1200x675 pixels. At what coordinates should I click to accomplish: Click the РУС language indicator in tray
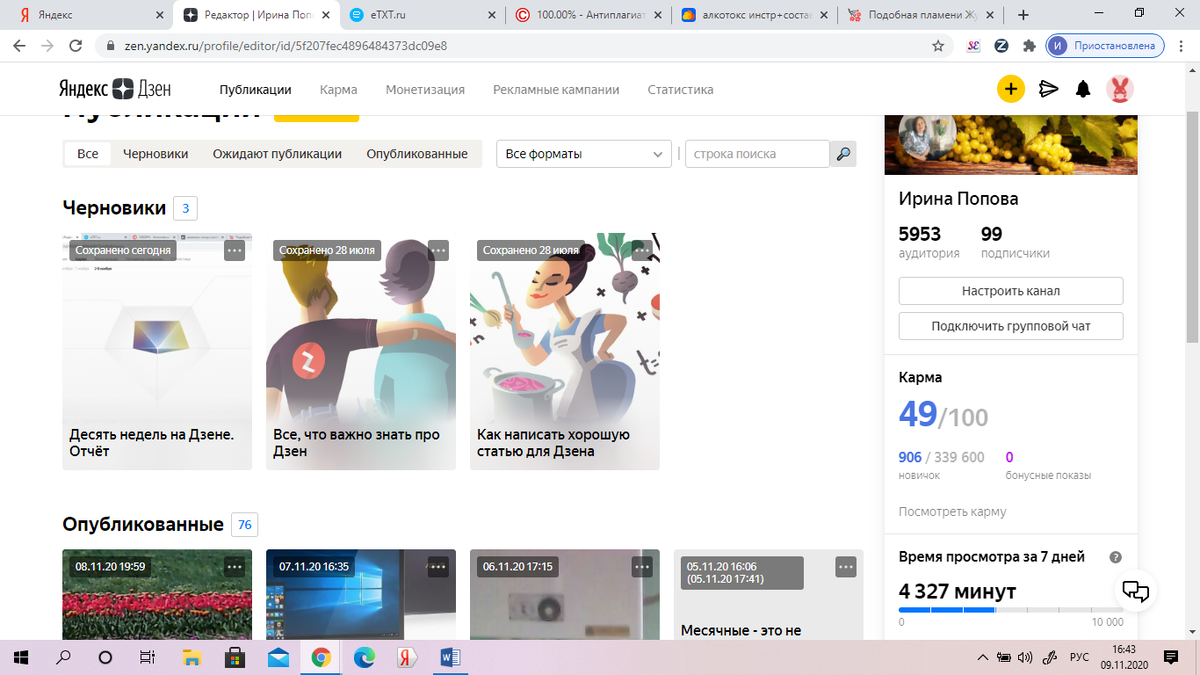1080,657
